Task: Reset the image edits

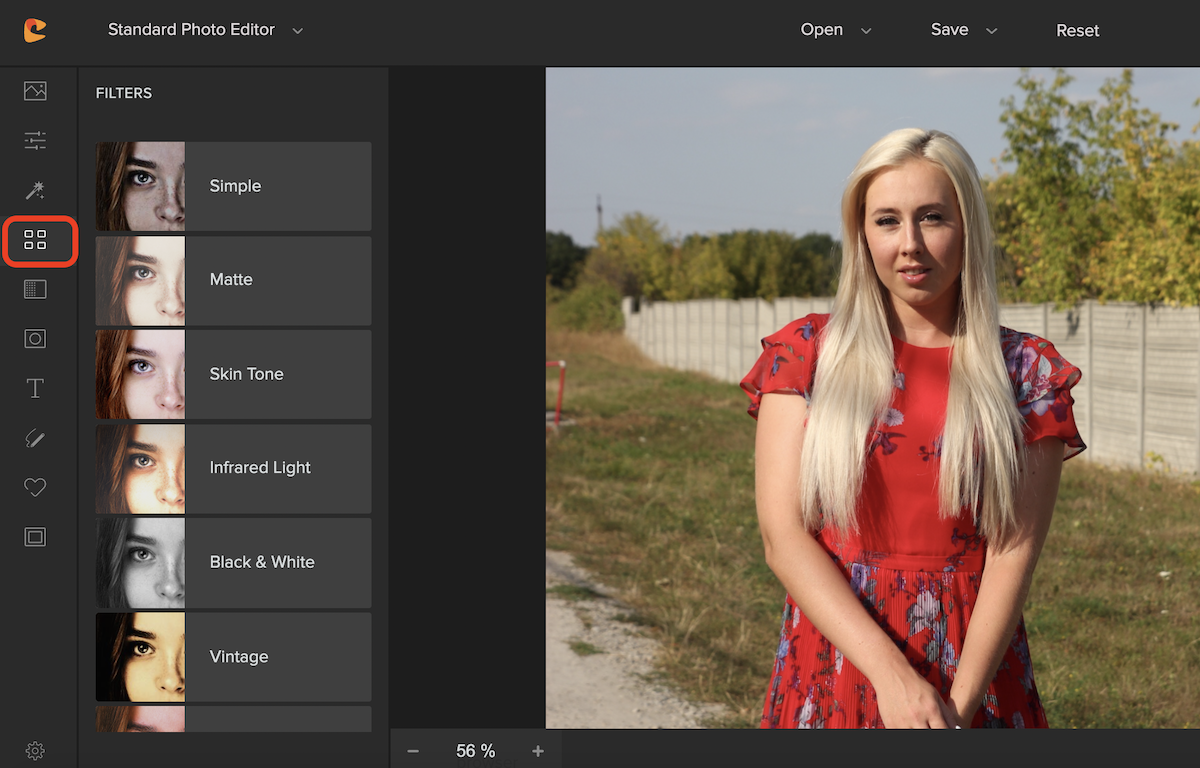Action: pyautogui.click(x=1078, y=31)
